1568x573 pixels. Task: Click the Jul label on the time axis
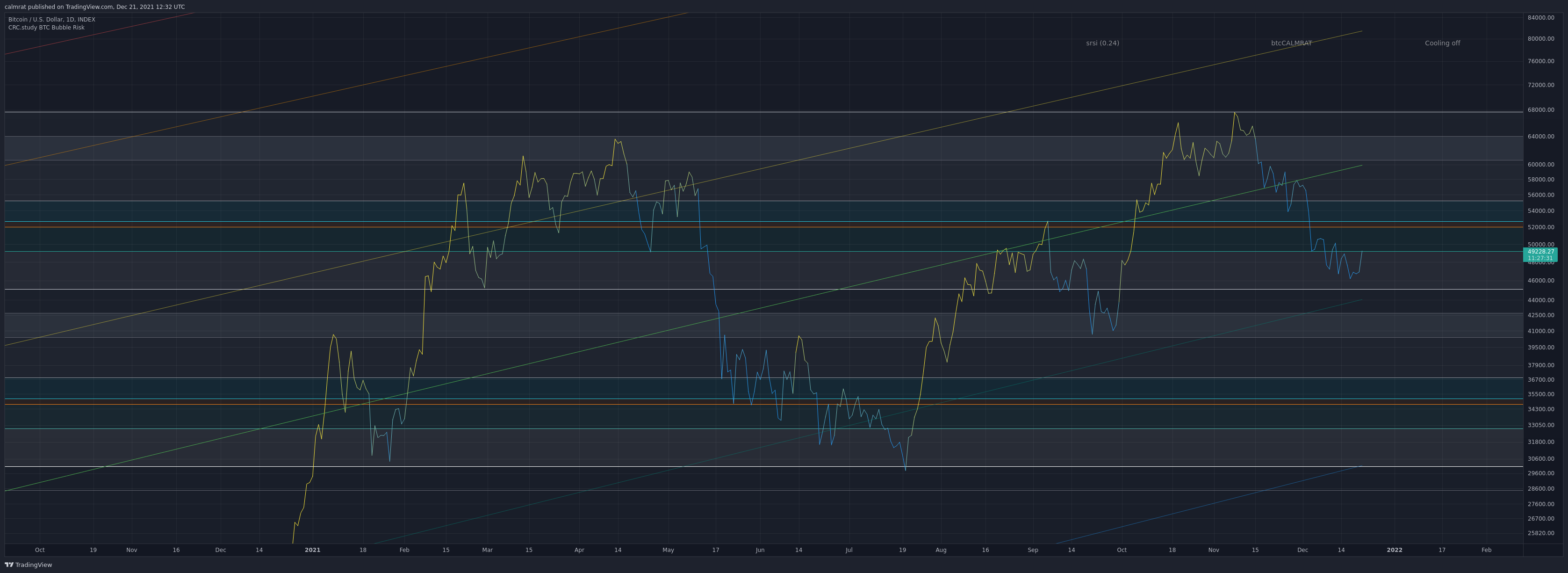tap(849, 550)
